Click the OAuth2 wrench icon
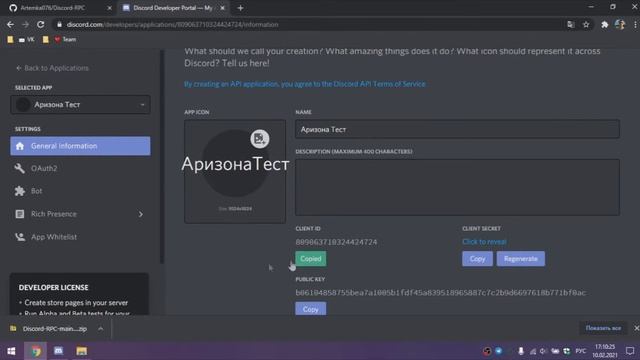 click(x=20, y=168)
